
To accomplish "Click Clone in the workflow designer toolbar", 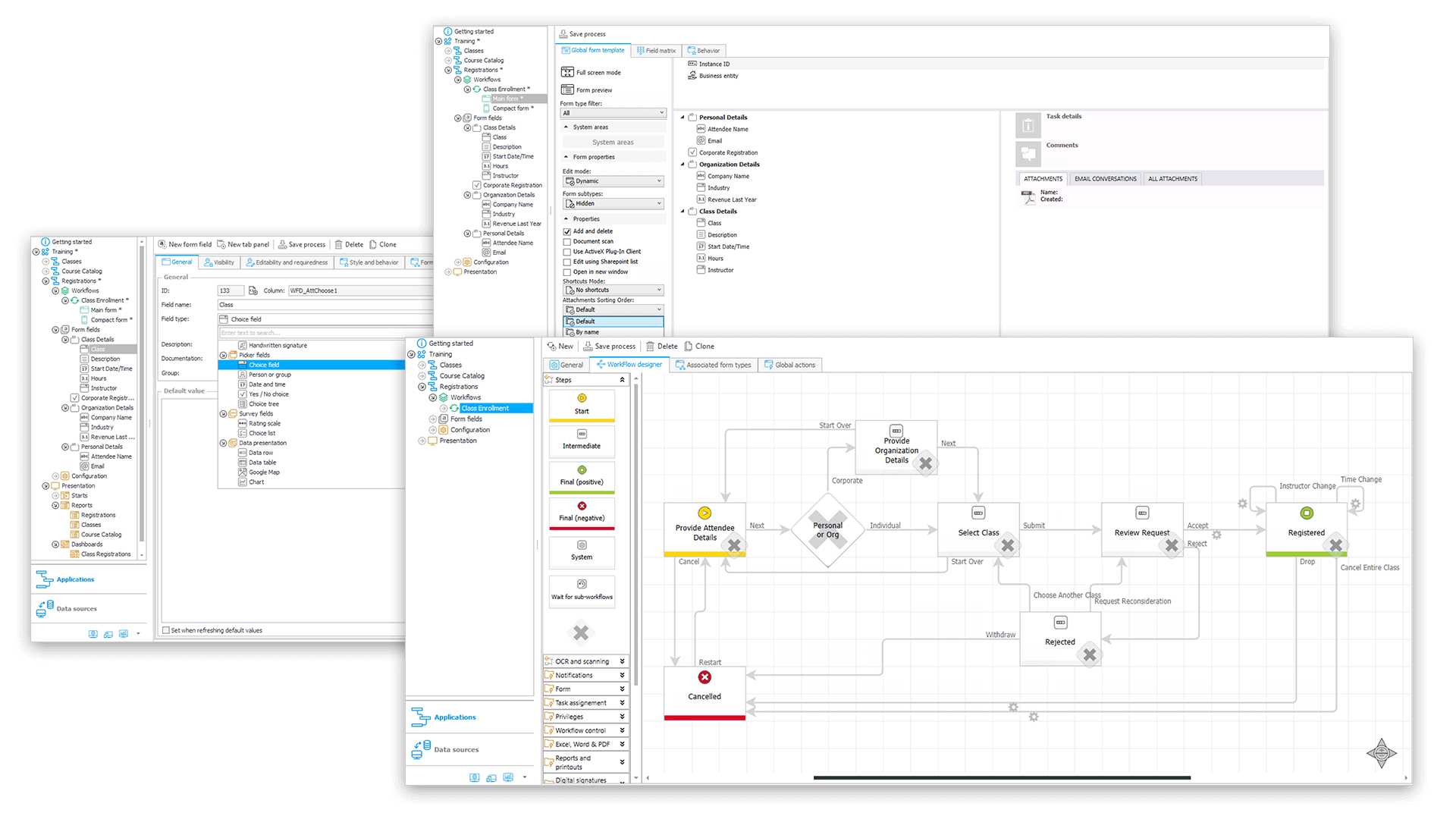I will pyautogui.click(x=699, y=347).
